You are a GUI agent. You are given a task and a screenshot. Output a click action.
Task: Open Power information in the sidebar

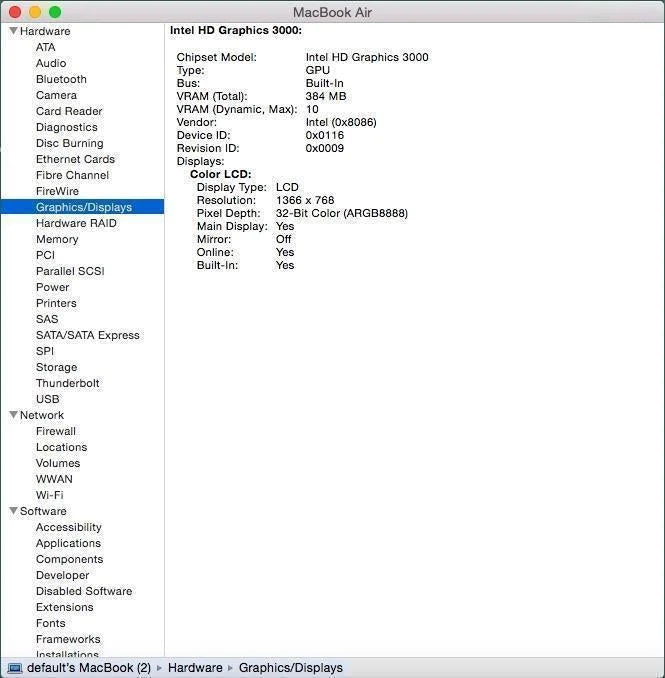(52, 287)
